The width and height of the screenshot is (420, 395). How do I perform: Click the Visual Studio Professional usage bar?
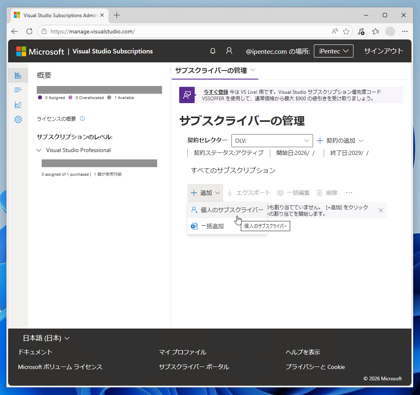tap(99, 163)
